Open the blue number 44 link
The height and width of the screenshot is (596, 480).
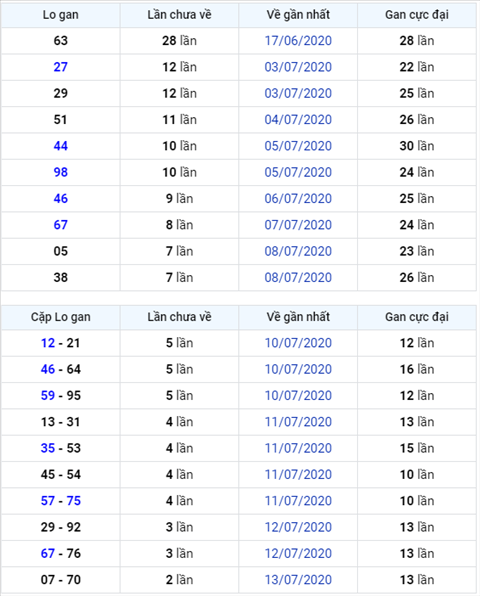(60, 146)
